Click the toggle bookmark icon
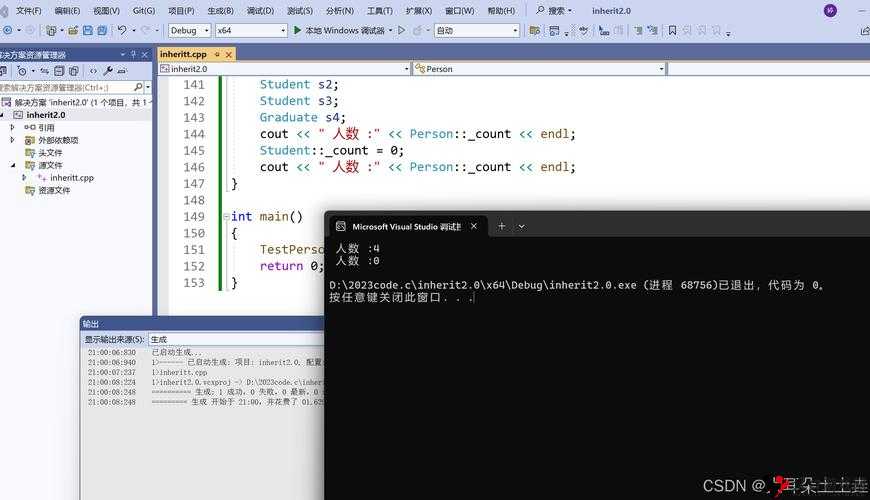870x500 pixels. click(672, 31)
